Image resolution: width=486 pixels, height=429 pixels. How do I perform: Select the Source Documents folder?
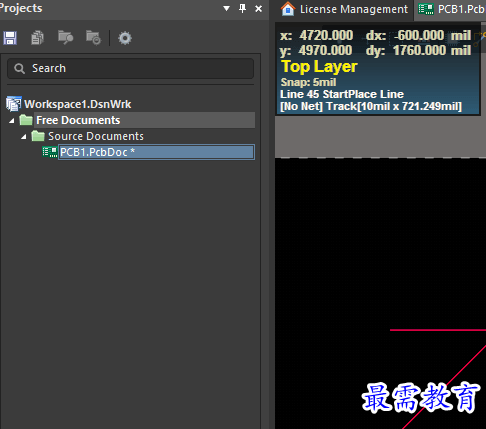(x=96, y=136)
